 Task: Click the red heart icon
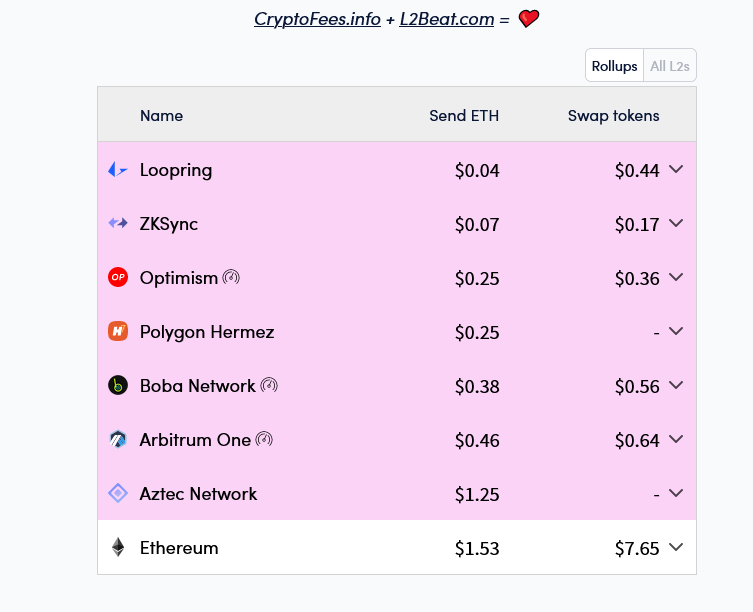coord(529,19)
